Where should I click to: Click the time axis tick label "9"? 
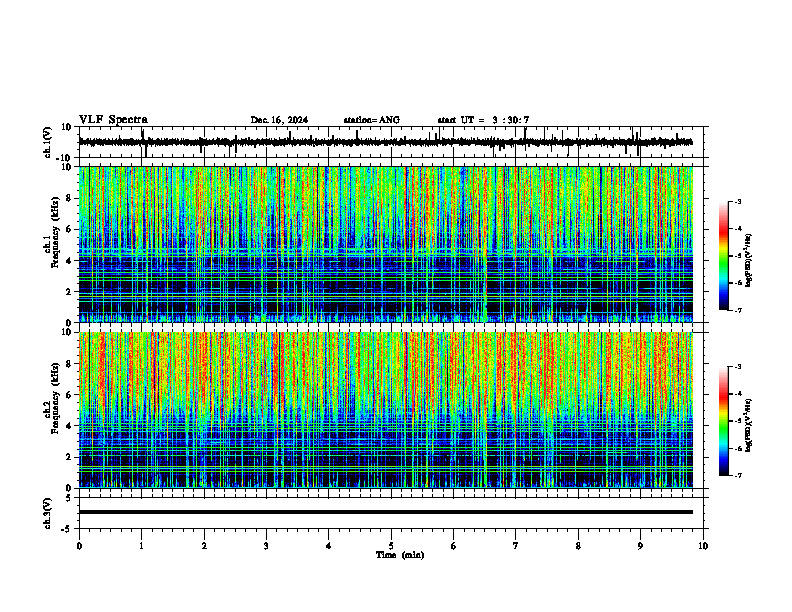[640, 546]
